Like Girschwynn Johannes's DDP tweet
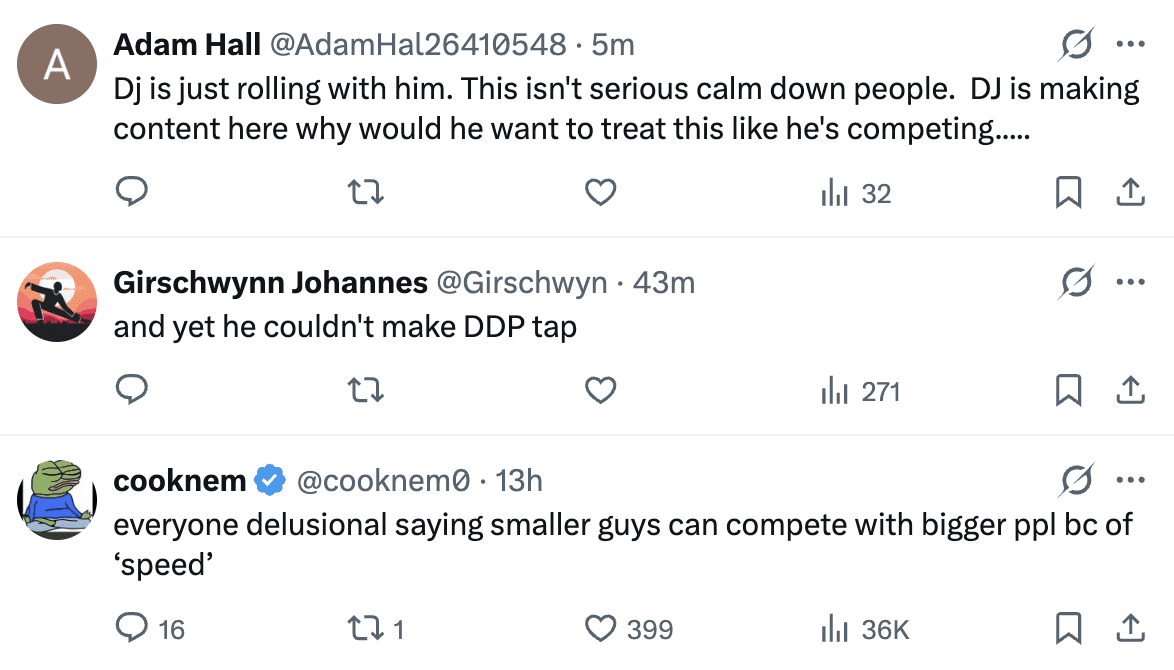1174x670 pixels. (x=600, y=390)
